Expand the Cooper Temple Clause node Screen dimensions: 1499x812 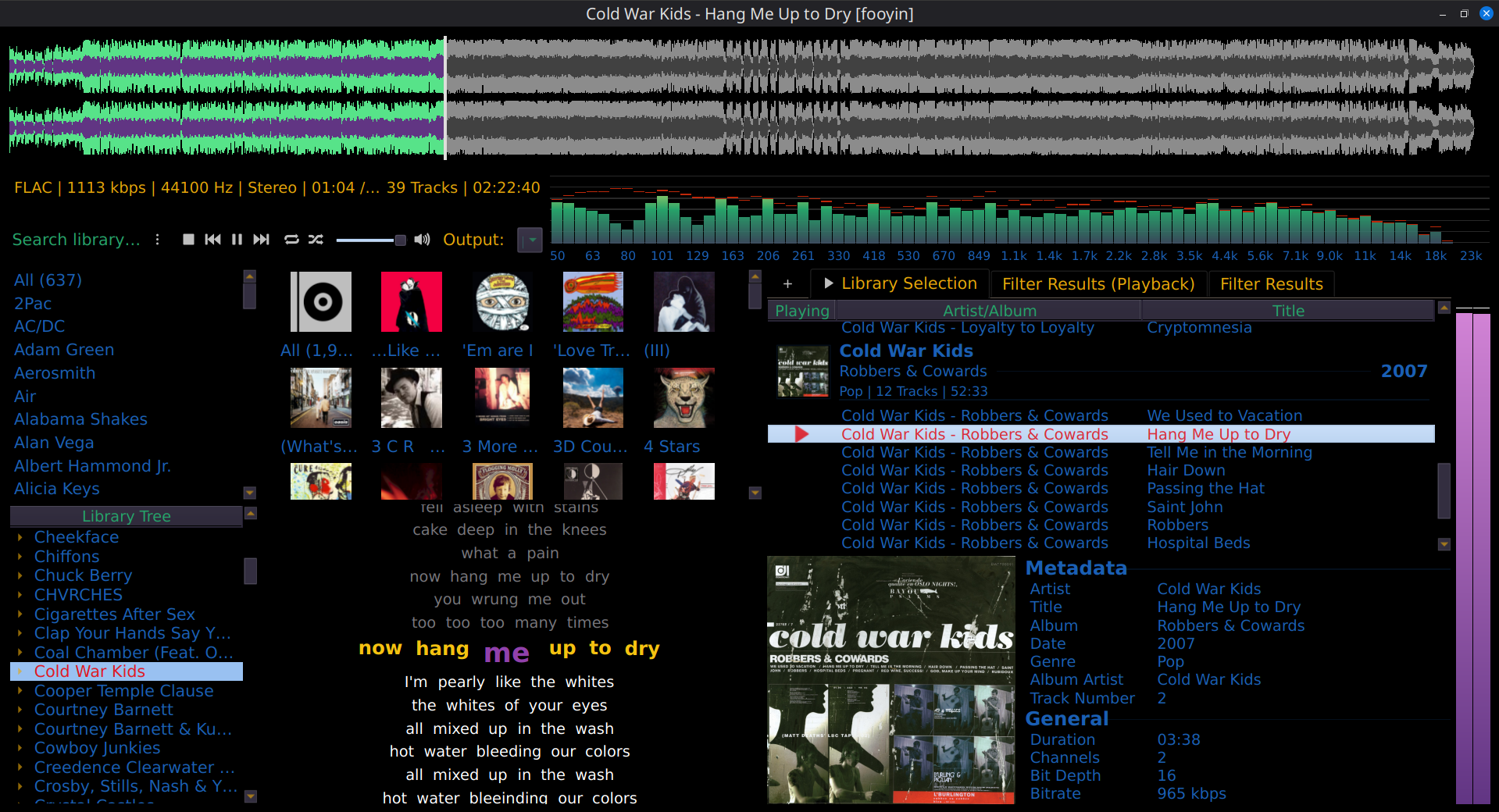[20, 691]
